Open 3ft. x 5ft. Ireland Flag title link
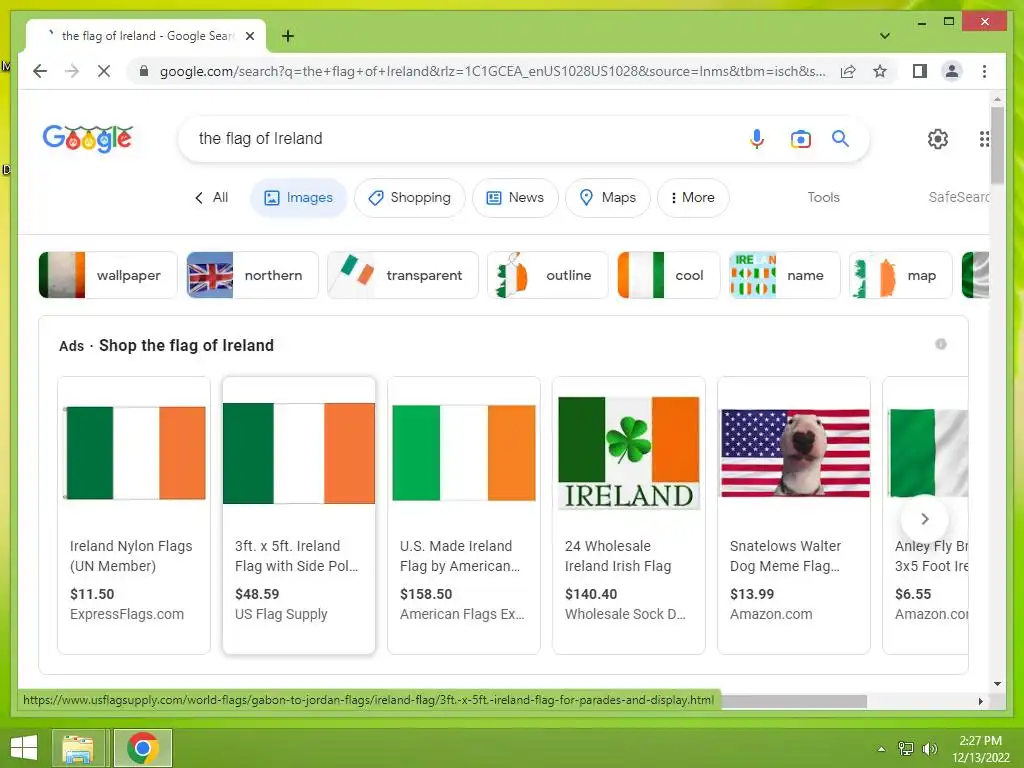 (296, 556)
